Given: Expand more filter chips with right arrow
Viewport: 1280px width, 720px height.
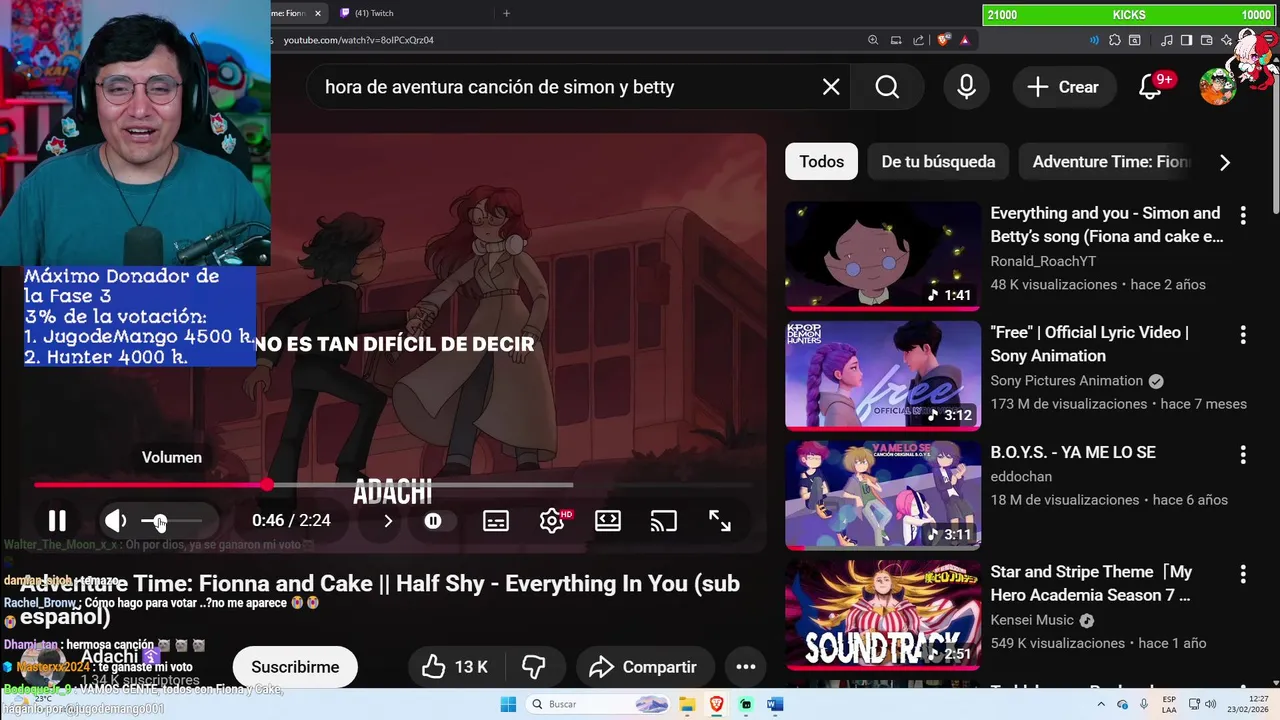Looking at the screenshot, I should point(1225,162).
